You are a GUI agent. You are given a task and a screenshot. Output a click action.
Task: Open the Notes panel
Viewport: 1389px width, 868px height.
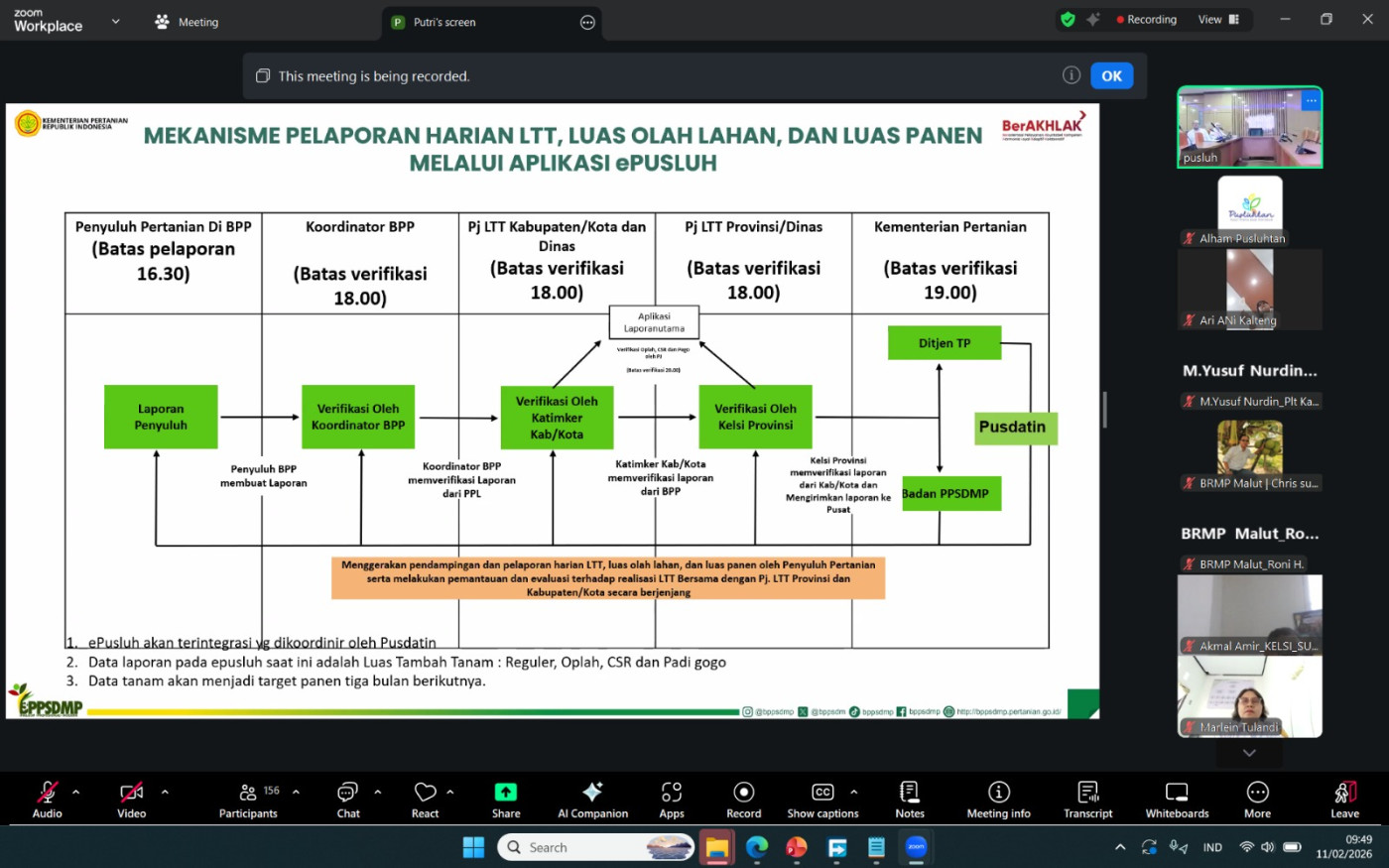pos(909,799)
